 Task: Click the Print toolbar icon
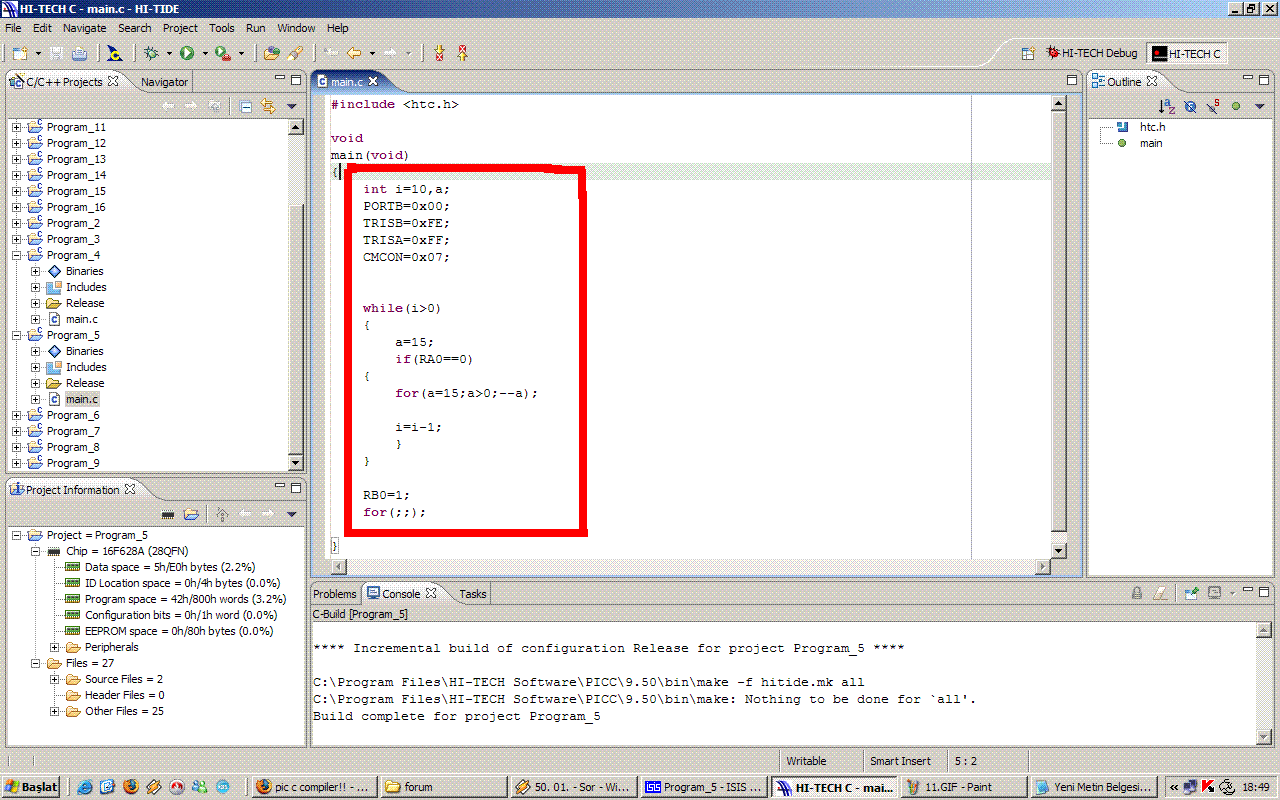point(79,53)
